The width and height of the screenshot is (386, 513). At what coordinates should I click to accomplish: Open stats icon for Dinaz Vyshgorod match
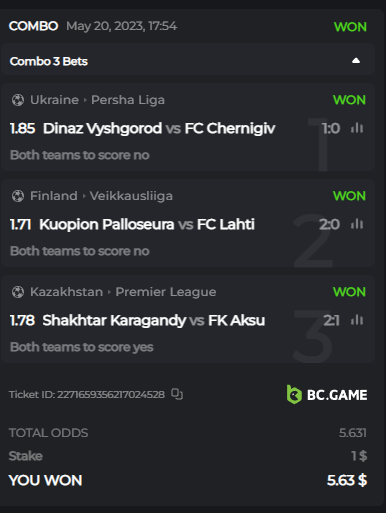[357, 128]
